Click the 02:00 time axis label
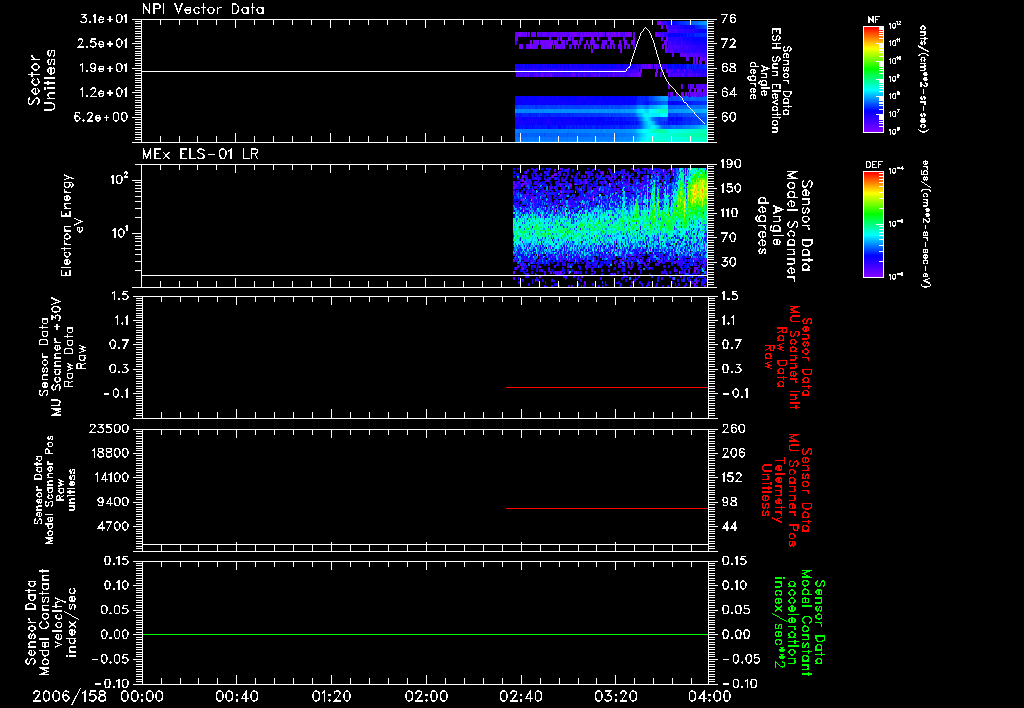Screen dimensions: 1024x708 pyautogui.click(x=426, y=696)
